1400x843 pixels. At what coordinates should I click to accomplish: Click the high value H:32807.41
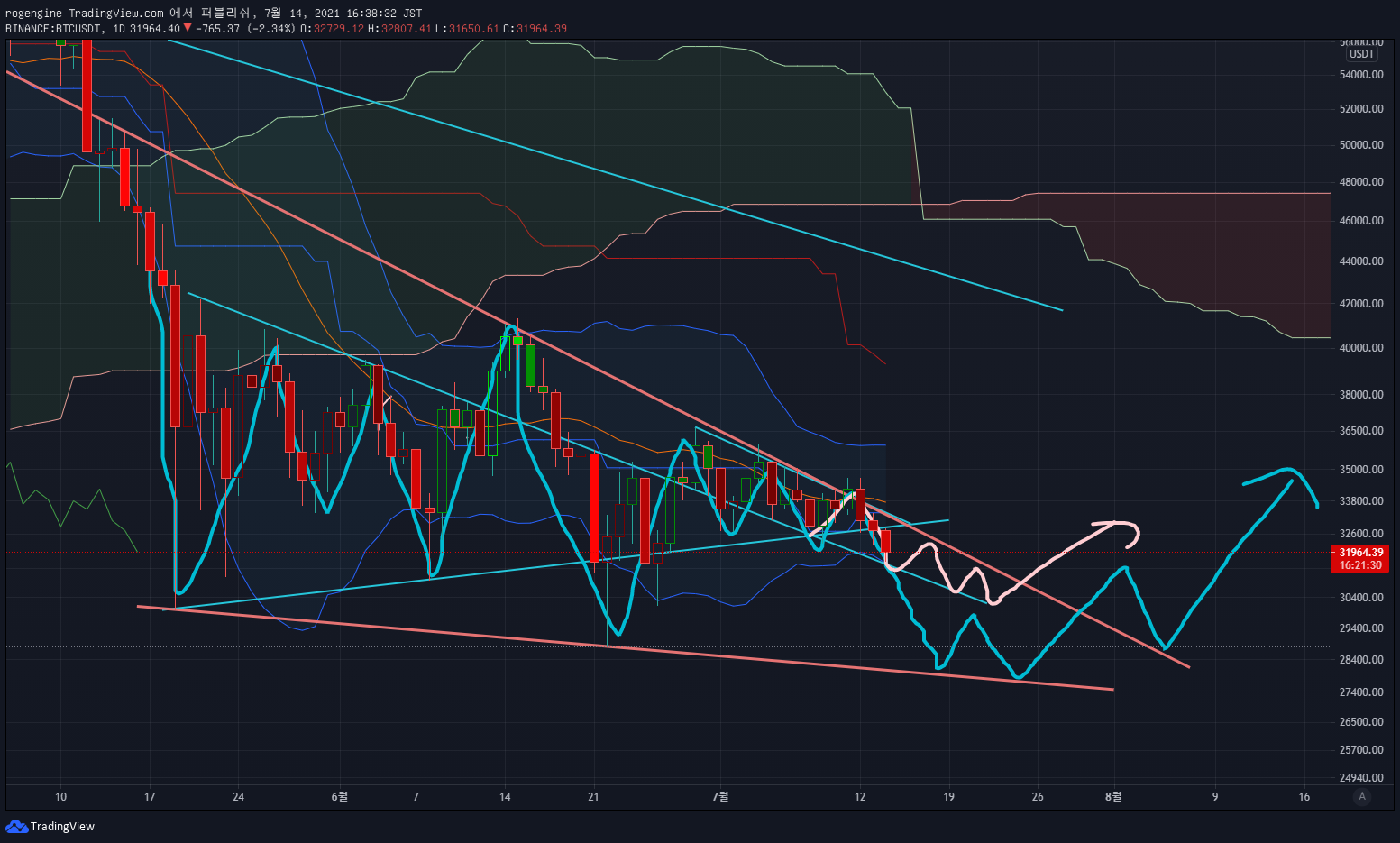click(x=400, y=29)
